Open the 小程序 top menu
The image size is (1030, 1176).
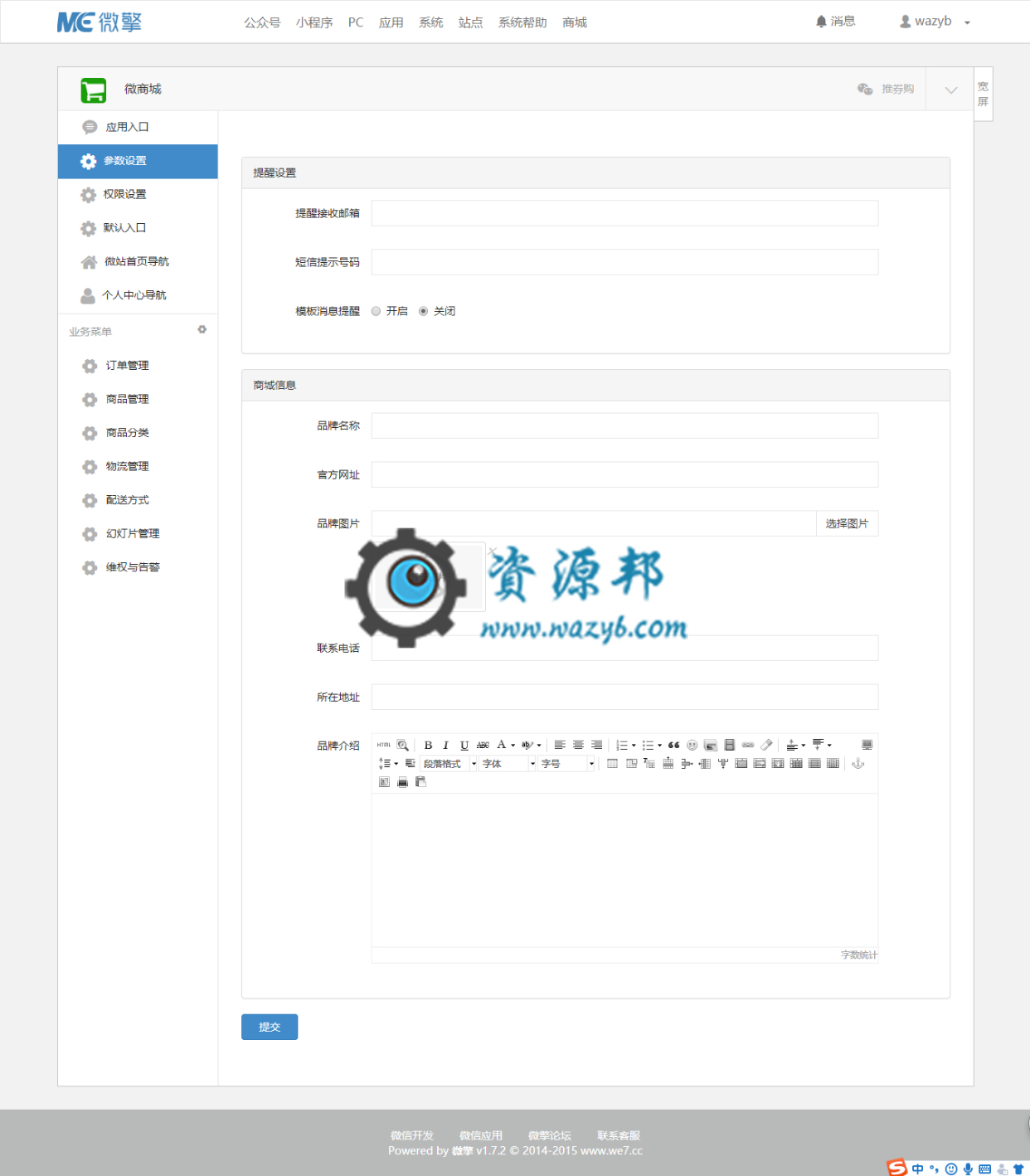point(314,22)
